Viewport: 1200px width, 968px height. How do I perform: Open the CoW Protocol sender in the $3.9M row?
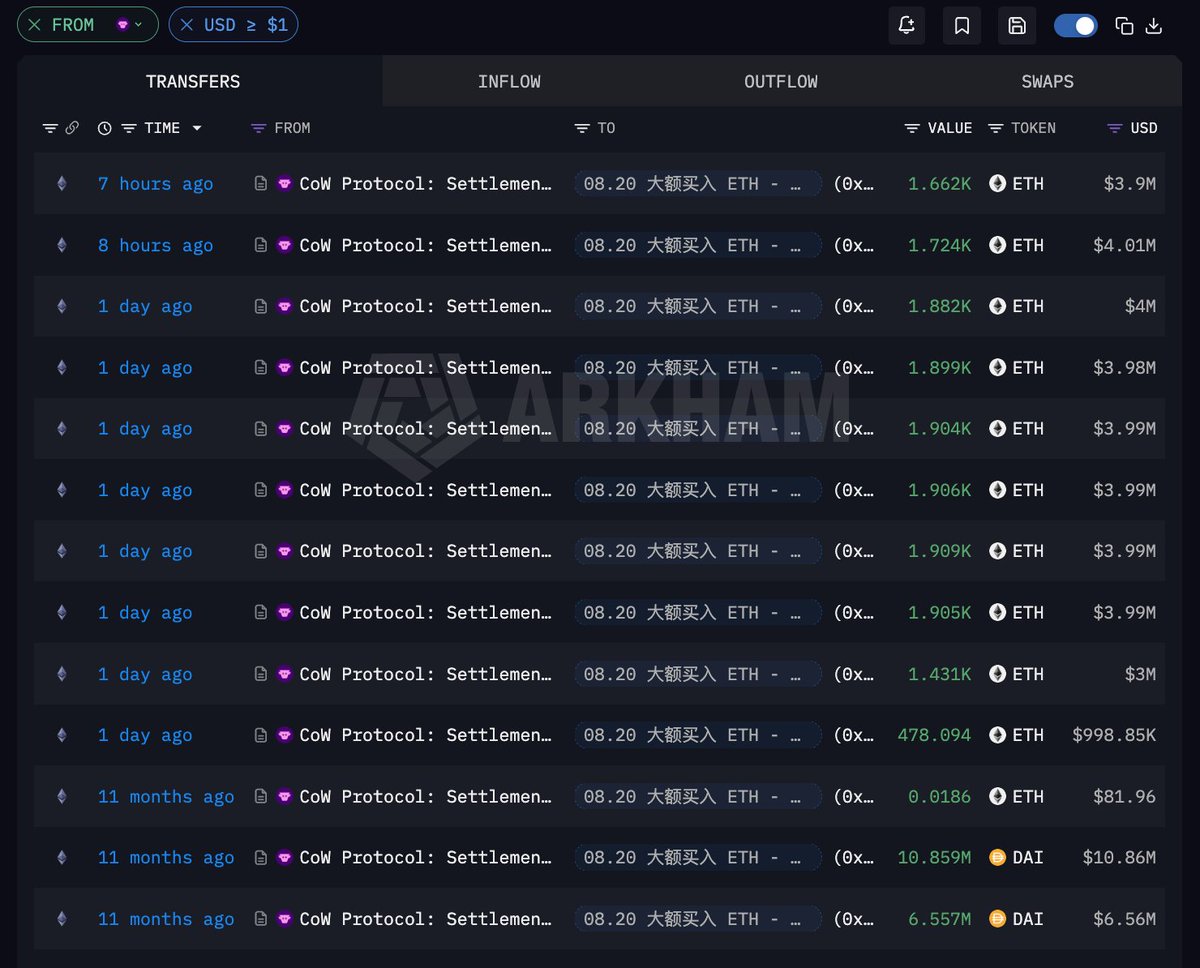pos(426,184)
